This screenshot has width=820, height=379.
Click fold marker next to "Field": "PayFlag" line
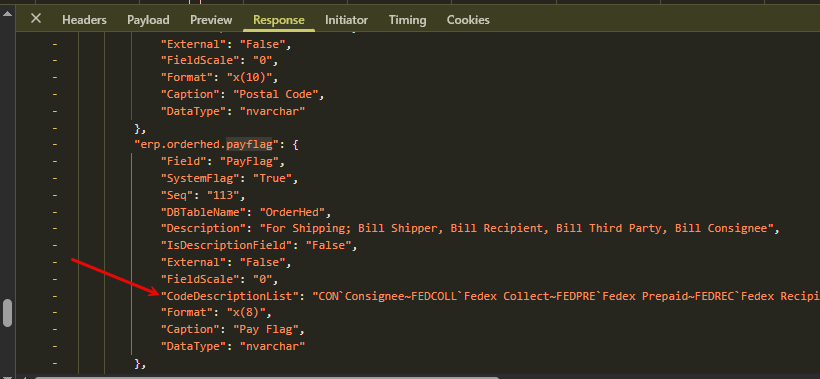click(x=55, y=162)
